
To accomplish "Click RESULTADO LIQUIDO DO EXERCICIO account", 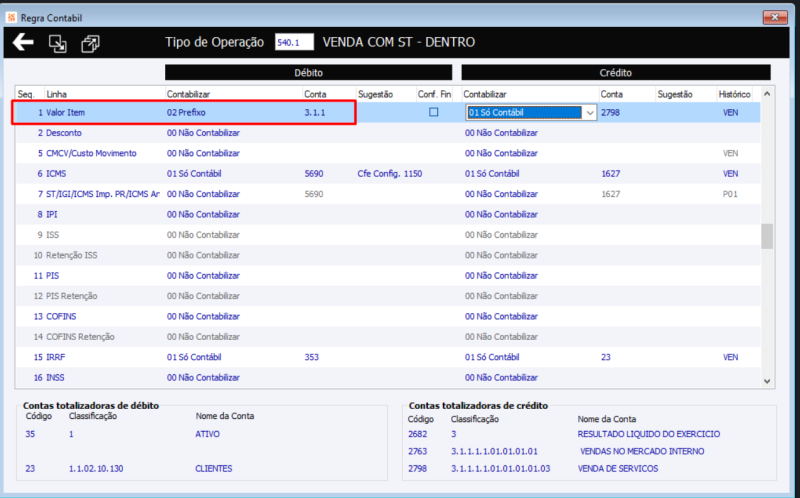I will click(649, 434).
